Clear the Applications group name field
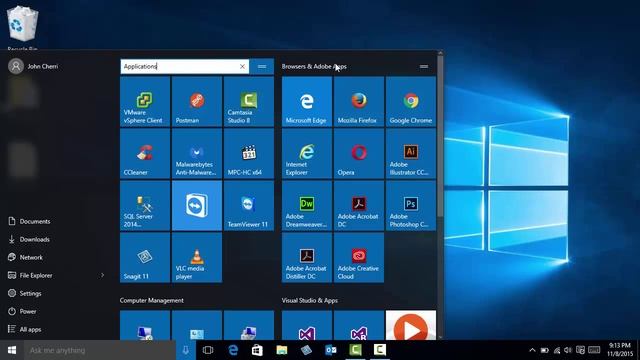The image size is (640, 360). 242,67
